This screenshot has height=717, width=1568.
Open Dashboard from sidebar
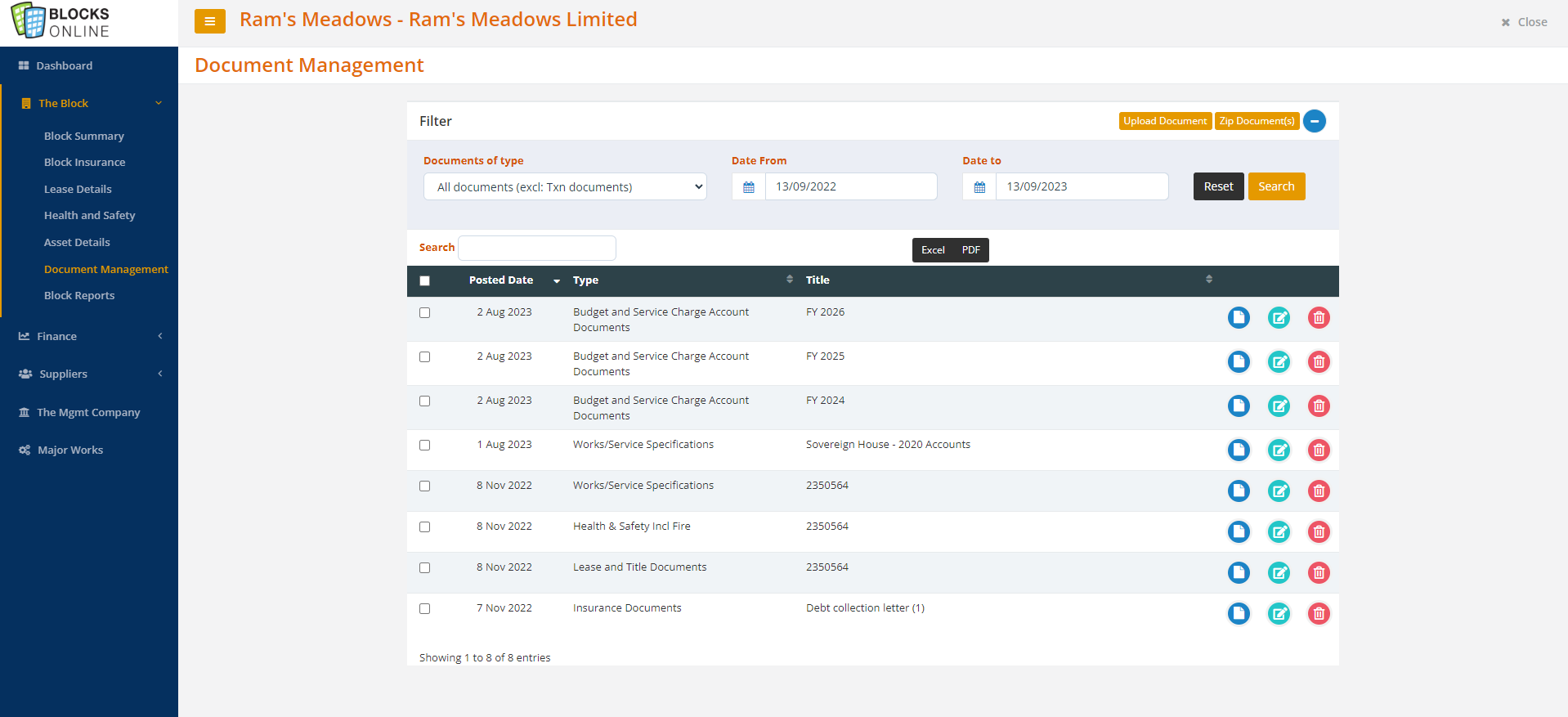(64, 65)
